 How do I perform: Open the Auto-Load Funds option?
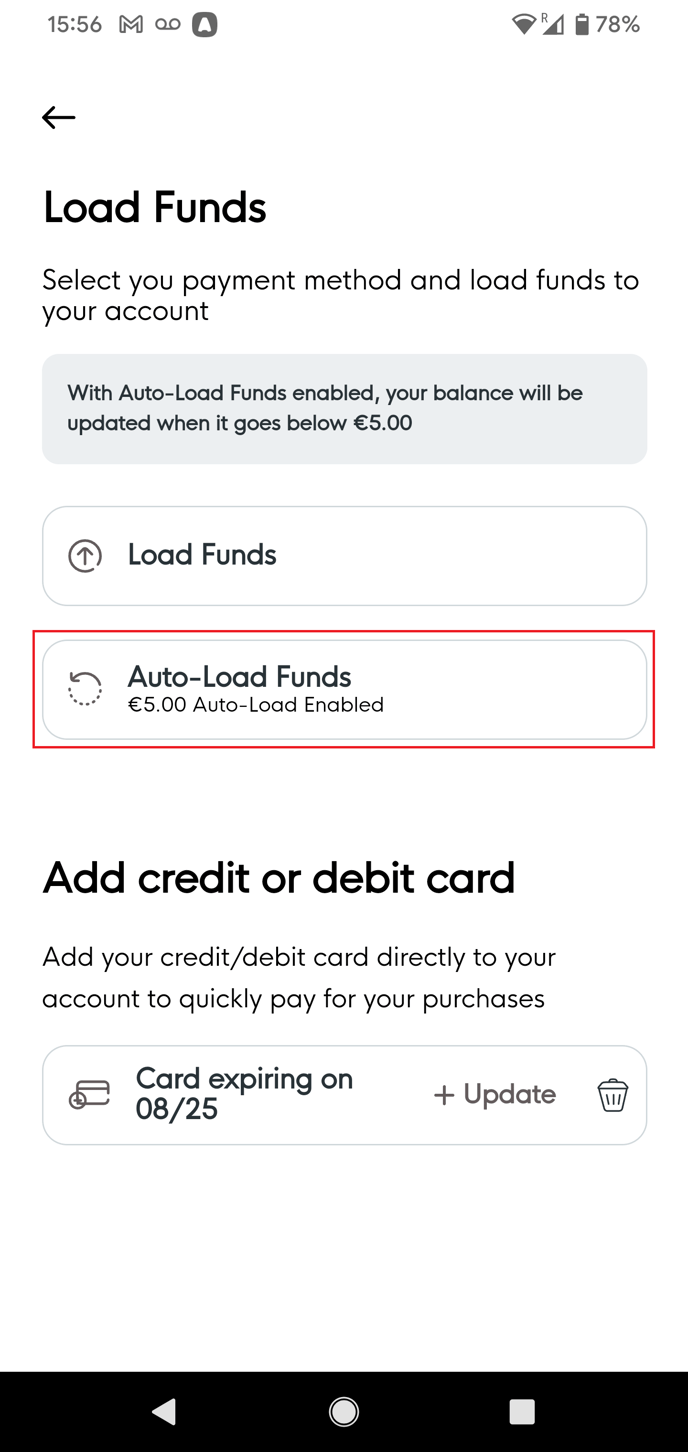344,689
